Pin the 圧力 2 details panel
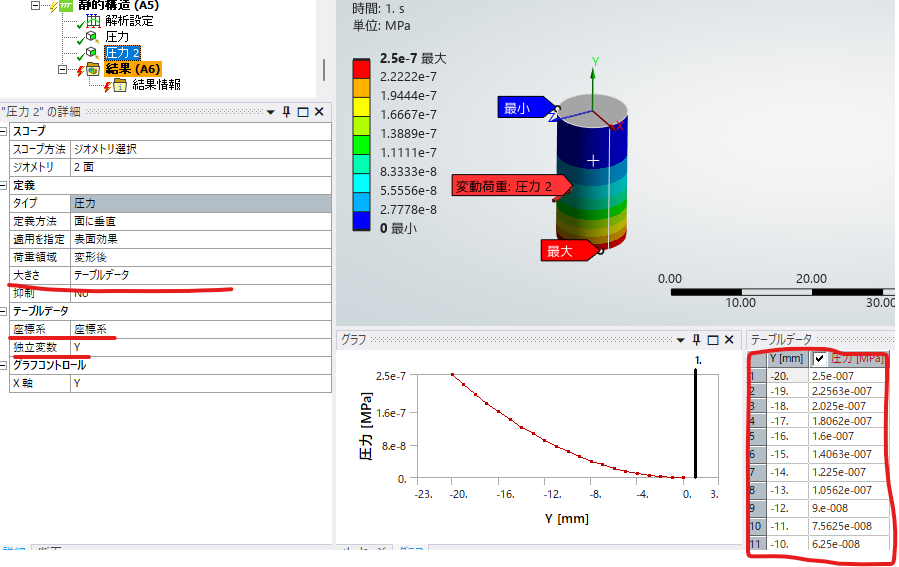 (x=286, y=112)
